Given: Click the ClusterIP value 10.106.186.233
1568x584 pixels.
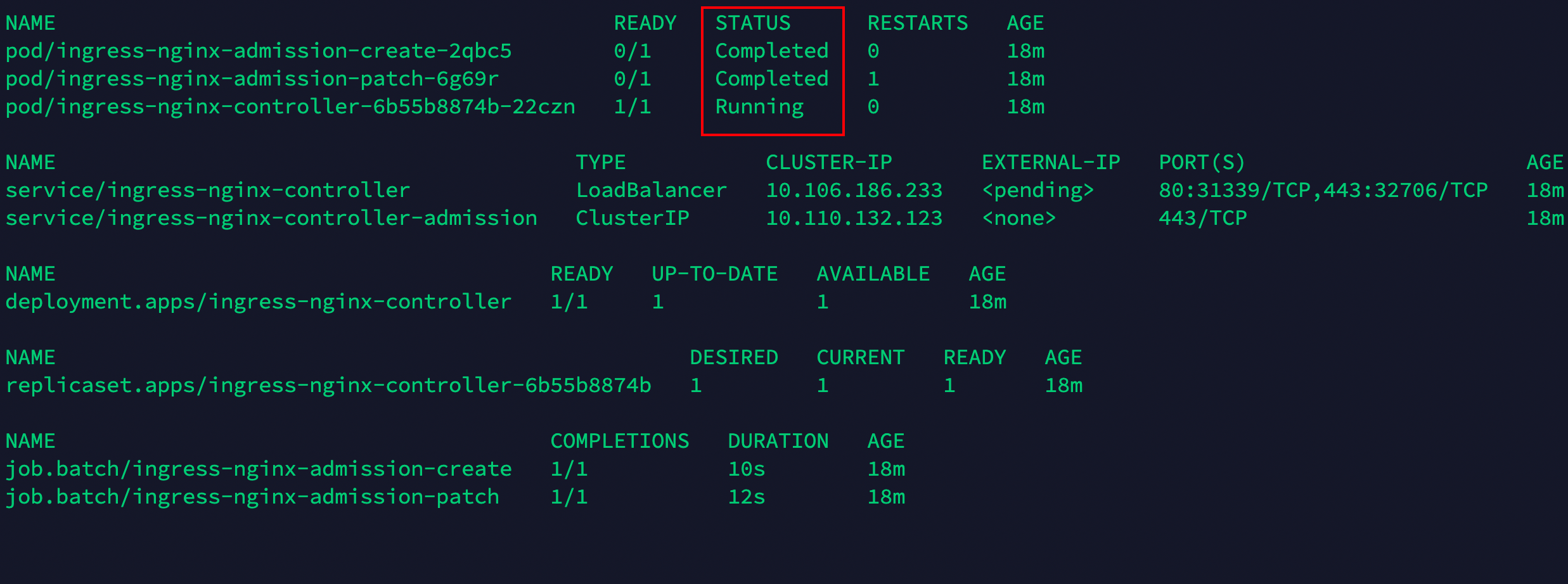Looking at the screenshot, I should point(853,189).
